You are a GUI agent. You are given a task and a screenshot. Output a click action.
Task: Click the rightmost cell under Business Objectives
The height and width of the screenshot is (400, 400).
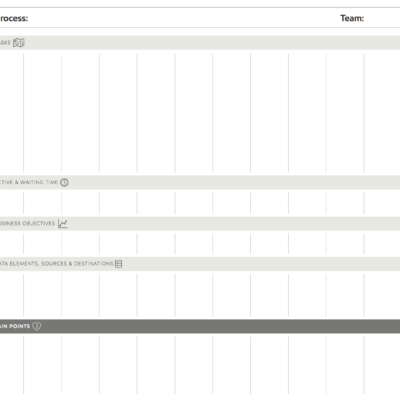382,243
